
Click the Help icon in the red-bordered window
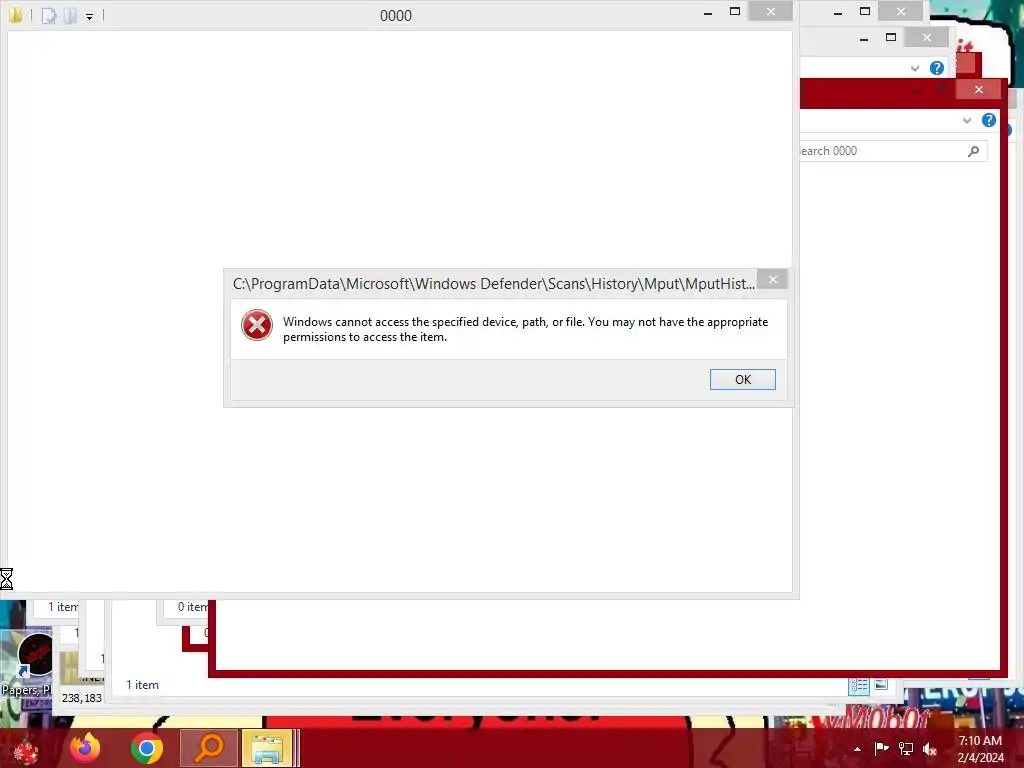pyautogui.click(x=989, y=120)
